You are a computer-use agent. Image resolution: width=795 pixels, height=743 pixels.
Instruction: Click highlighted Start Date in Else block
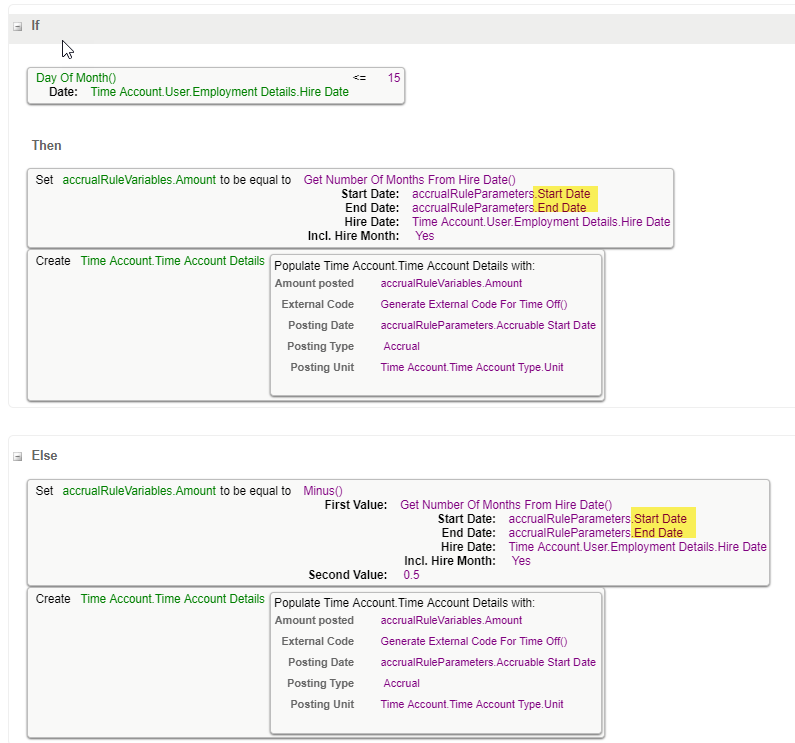pyautogui.click(x=660, y=519)
